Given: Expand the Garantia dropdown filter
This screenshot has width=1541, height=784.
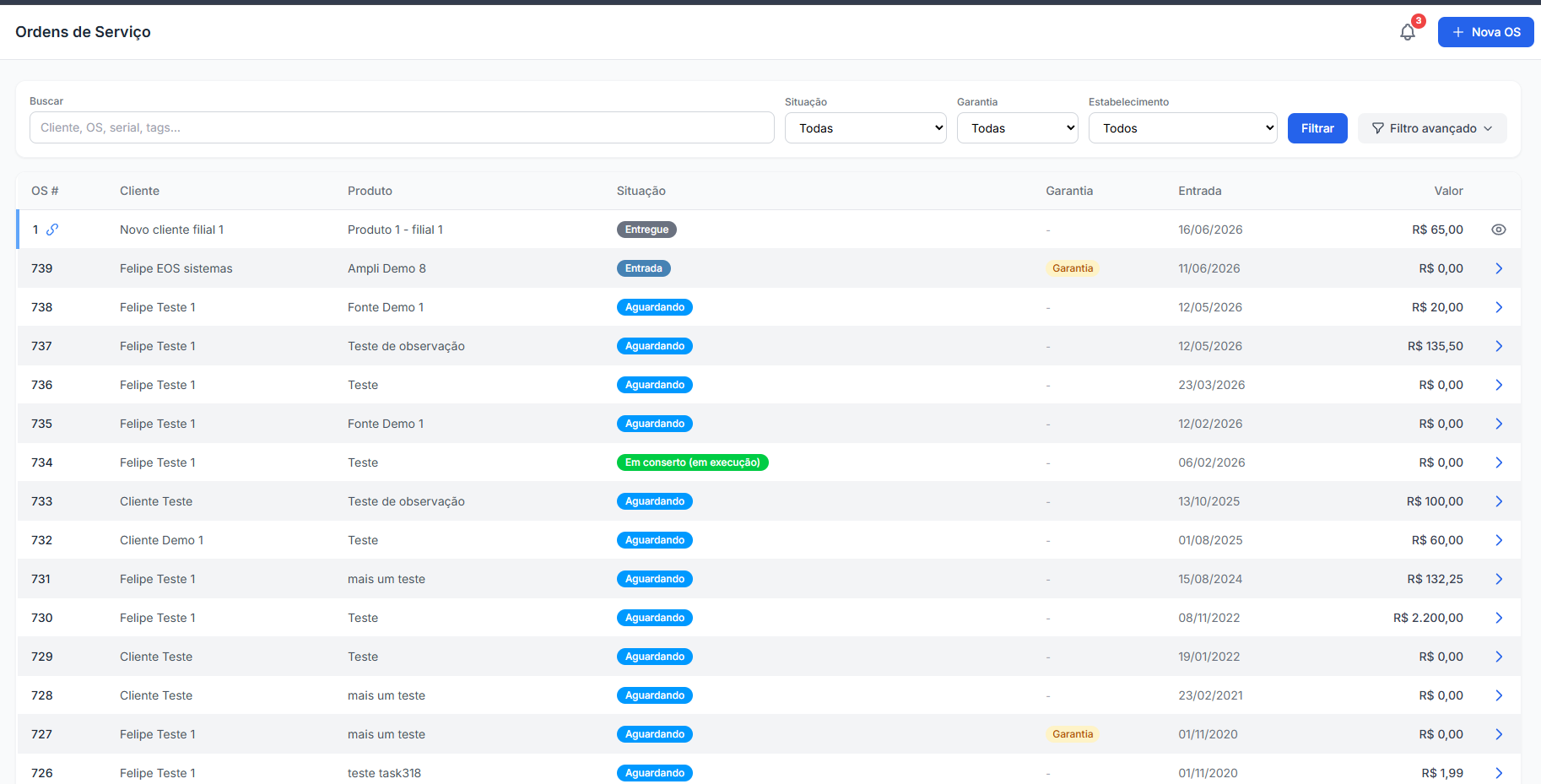Looking at the screenshot, I should [x=1017, y=128].
